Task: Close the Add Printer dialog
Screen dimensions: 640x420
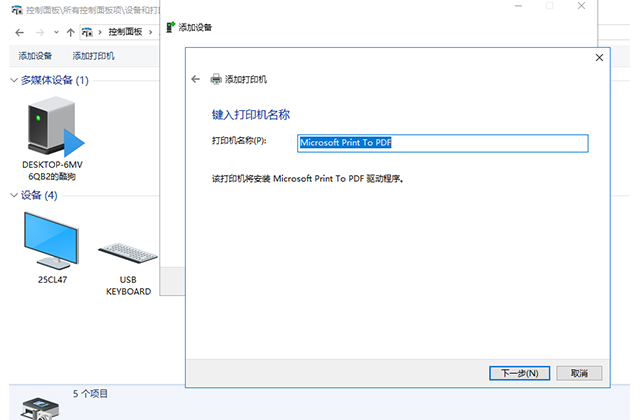Action: tap(599, 58)
